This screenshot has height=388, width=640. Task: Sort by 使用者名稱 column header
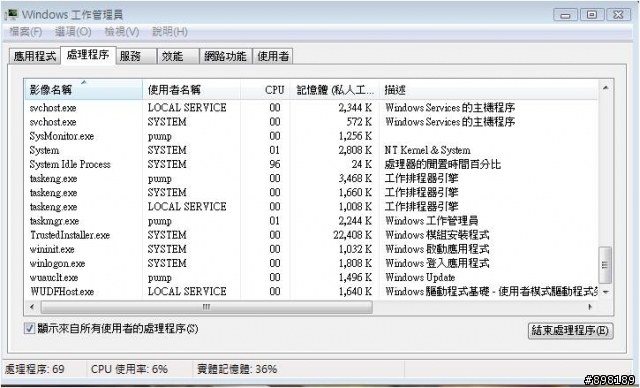(x=191, y=90)
